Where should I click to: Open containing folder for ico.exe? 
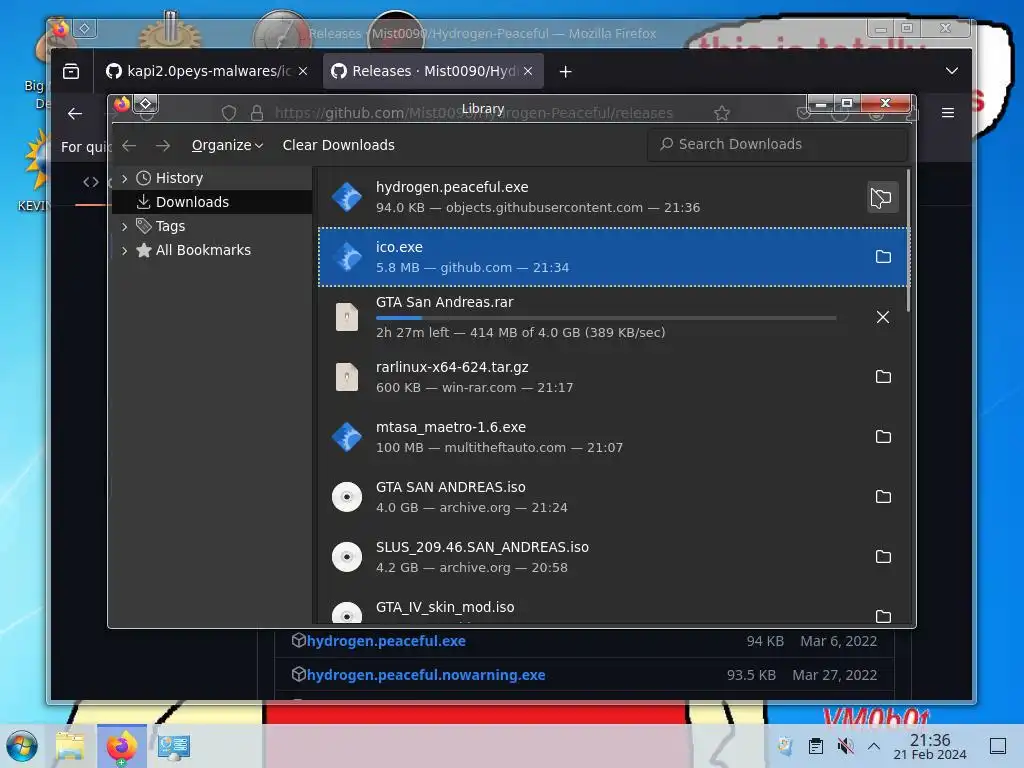click(883, 257)
